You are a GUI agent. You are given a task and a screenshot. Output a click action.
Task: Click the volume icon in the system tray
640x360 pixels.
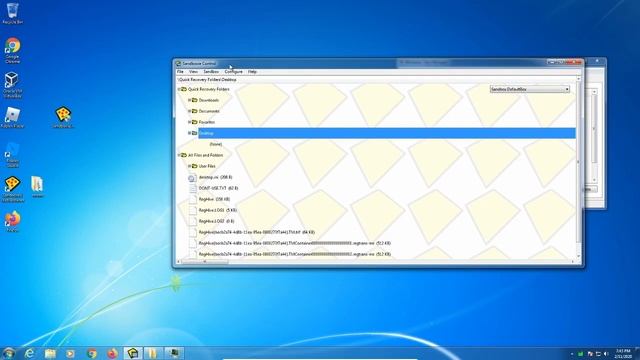pos(606,354)
